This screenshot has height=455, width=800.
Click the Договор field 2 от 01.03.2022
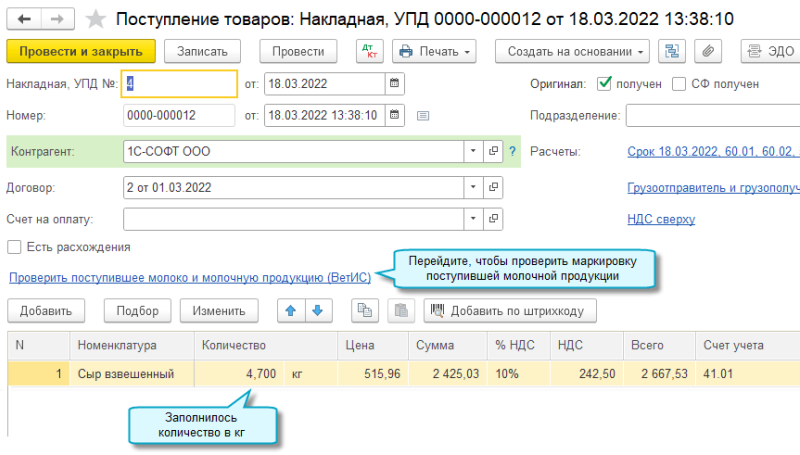[x=293, y=188]
